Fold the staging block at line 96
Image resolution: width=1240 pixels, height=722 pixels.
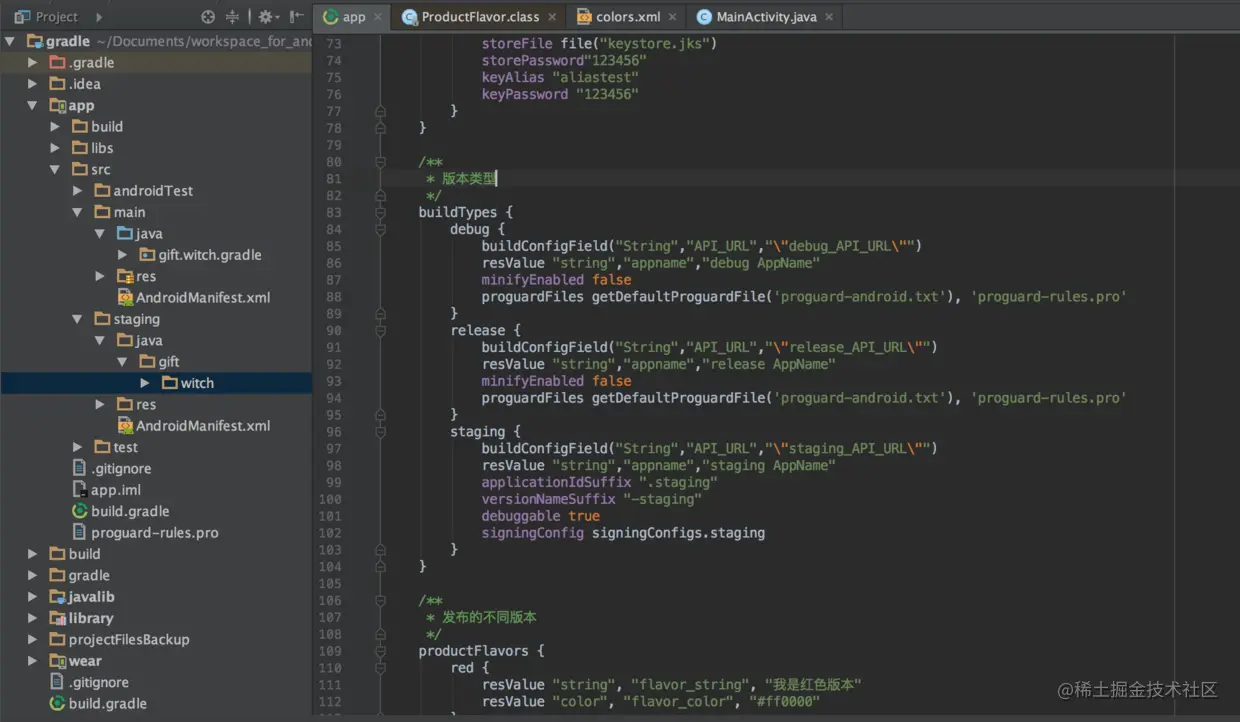click(x=380, y=431)
